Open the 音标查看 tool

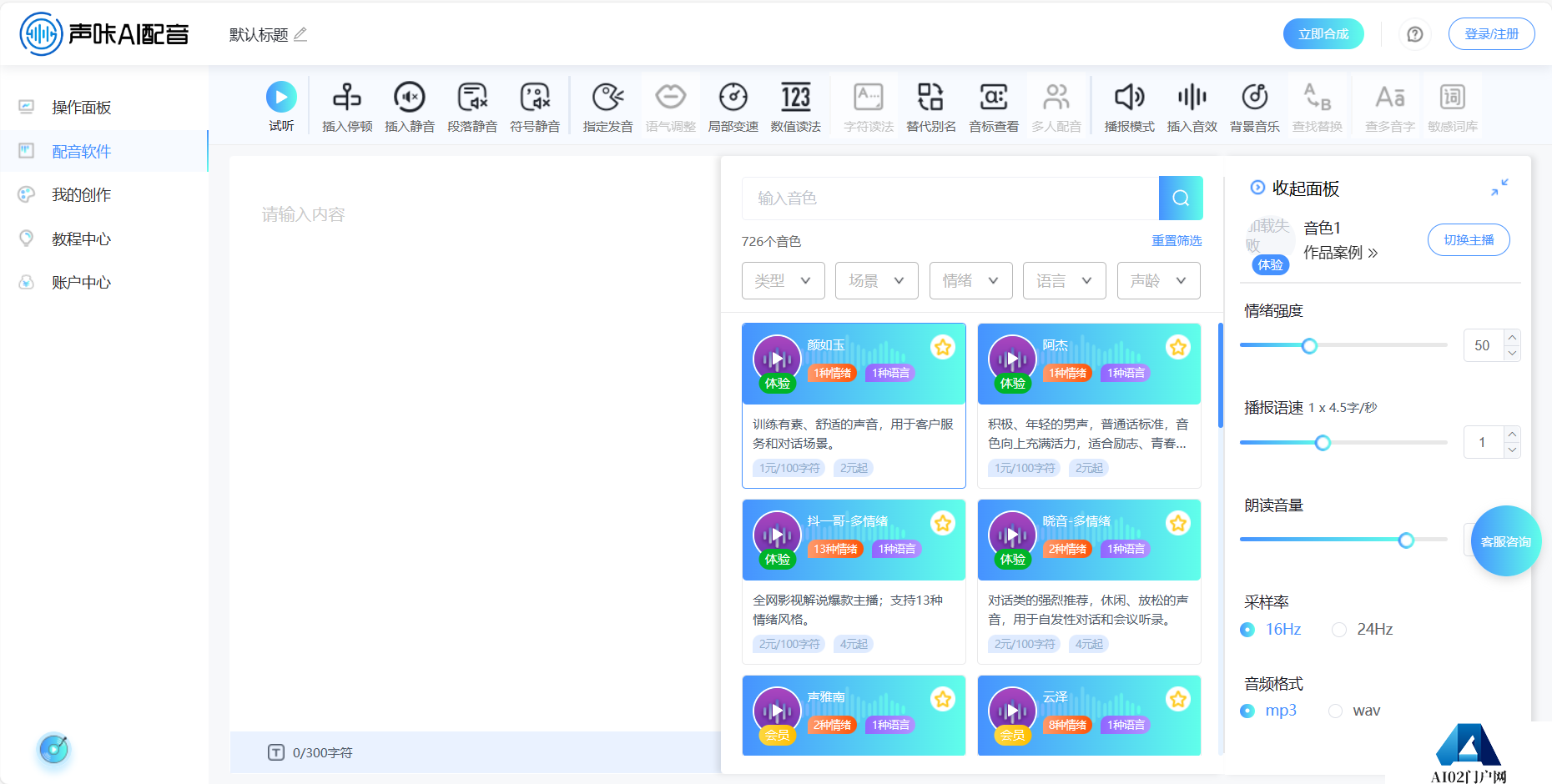point(994,107)
